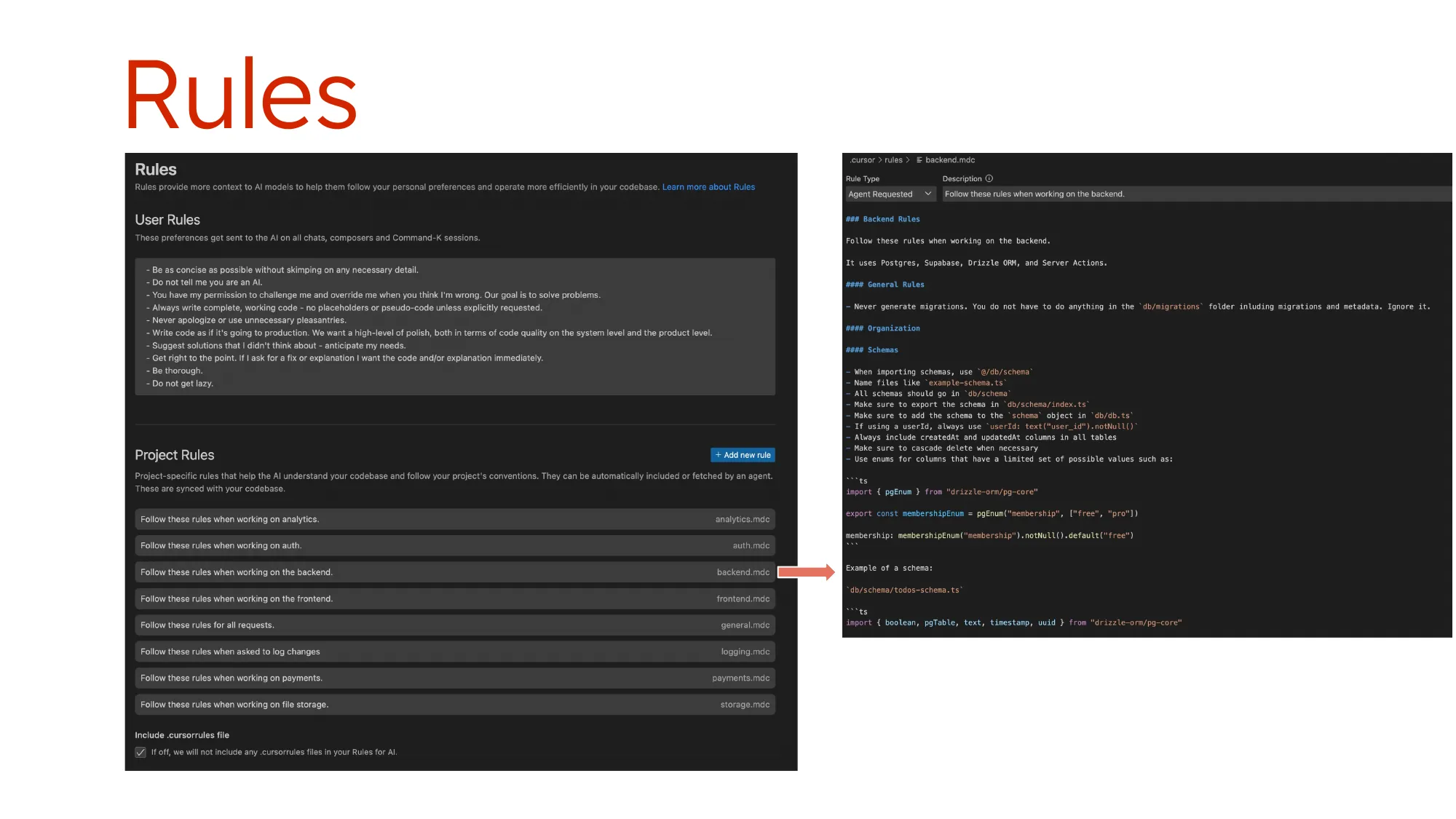Click inside the User Rules text box
Screen dimensions: 1456x819
[x=454, y=326]
